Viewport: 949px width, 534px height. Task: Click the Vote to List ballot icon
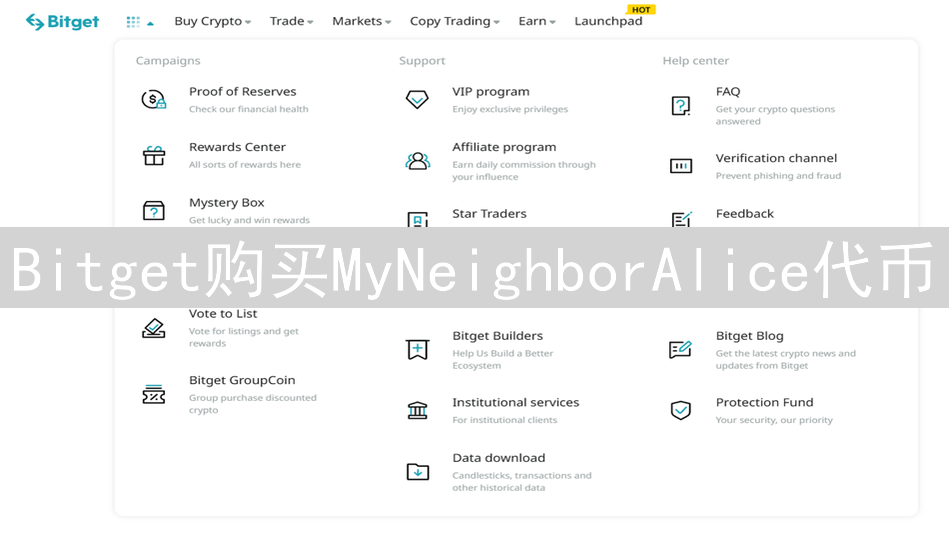pos(154,328)
